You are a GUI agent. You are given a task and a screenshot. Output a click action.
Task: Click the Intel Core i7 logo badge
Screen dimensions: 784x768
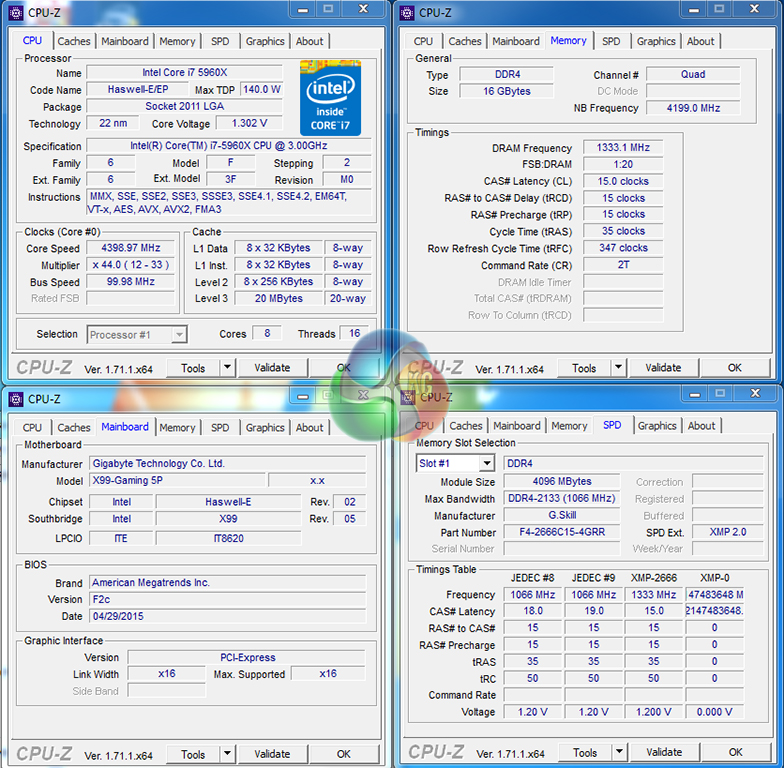point(330,98)
